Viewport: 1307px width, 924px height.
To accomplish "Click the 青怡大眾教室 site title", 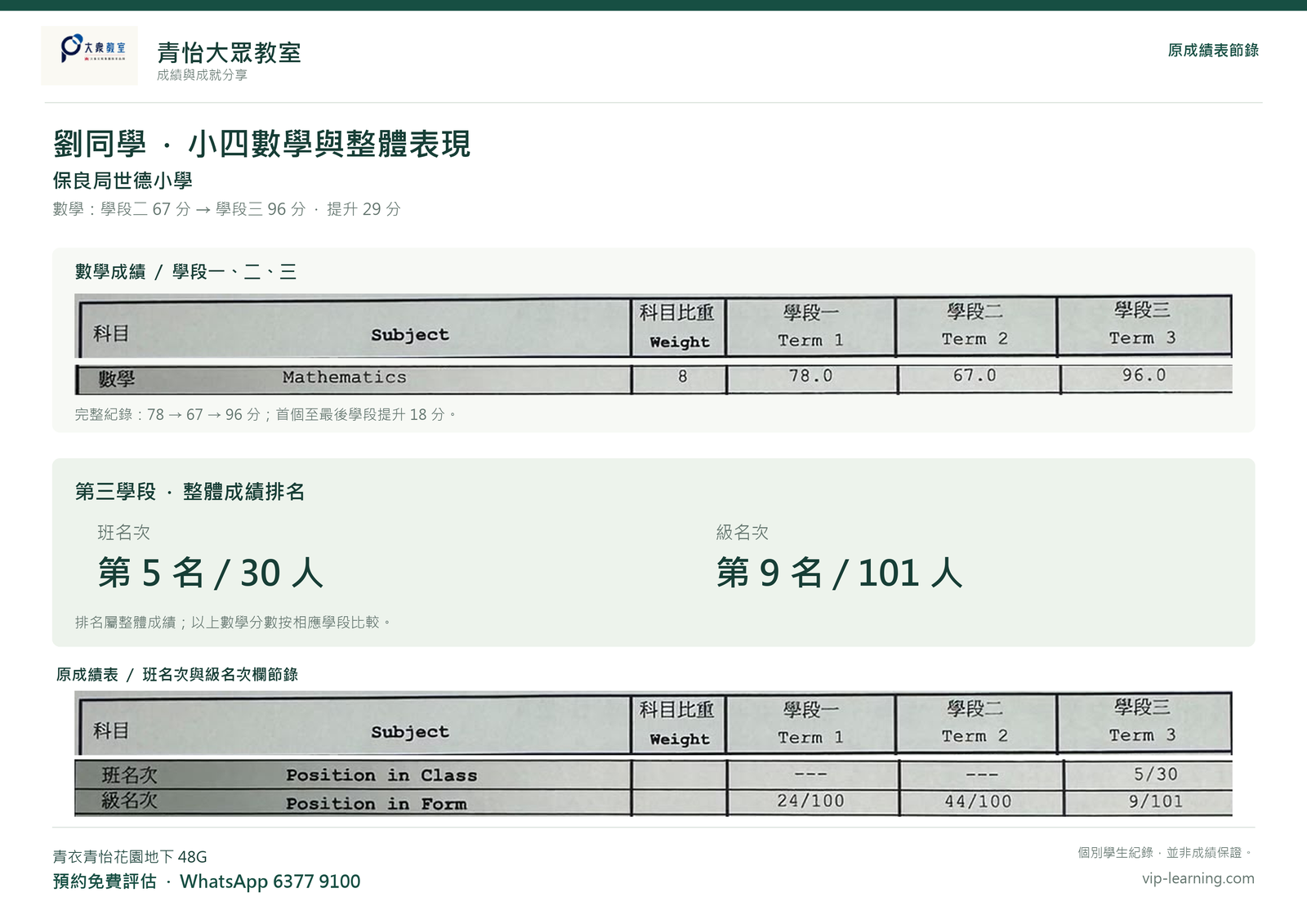I will [x=230, y=53].
